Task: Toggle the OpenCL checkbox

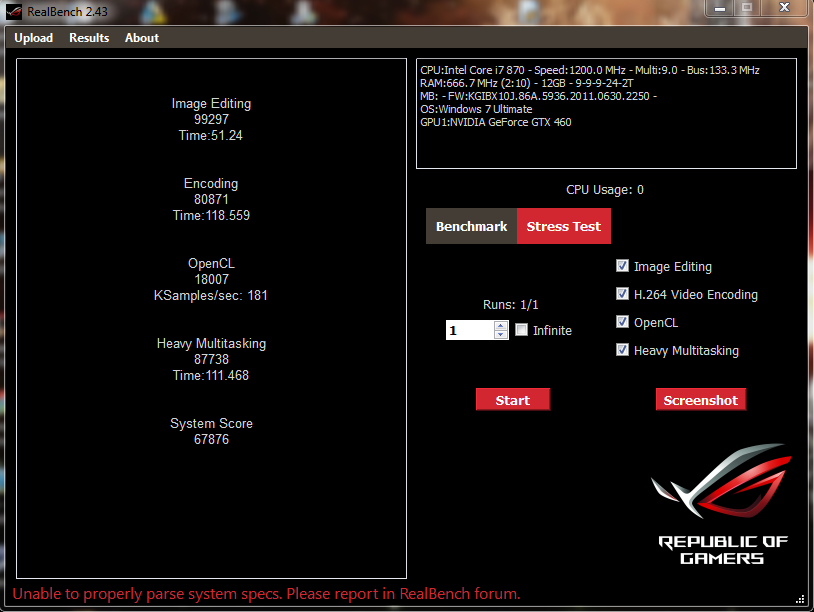Action: click(623, 322)
